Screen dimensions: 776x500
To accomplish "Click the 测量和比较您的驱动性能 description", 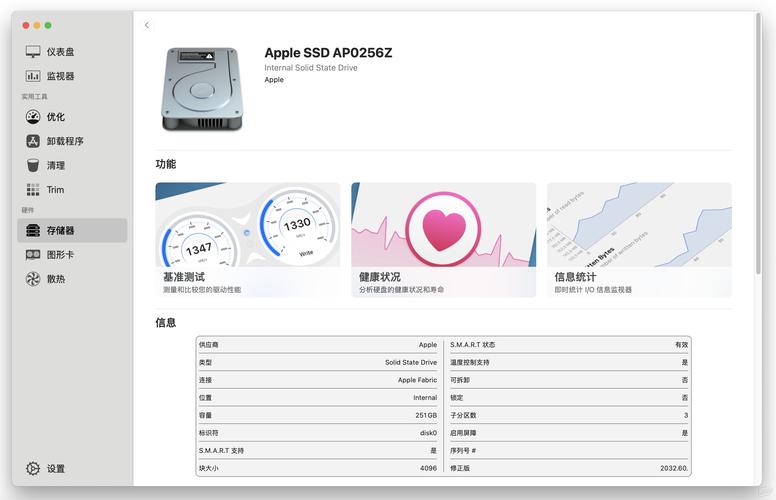I will point(202,290).
